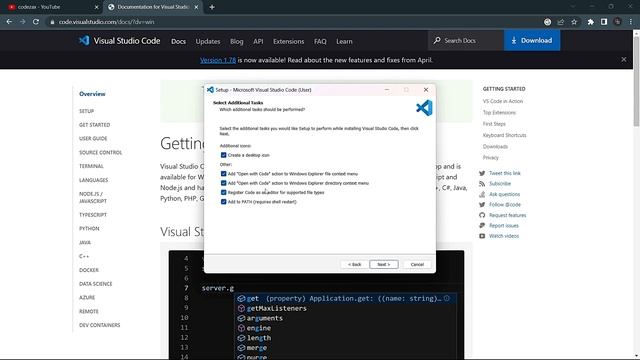Click the profile avatar in Chrome toolbar
Image resolution: width=640 pixels, height=360 pixels.
point(618,22)
